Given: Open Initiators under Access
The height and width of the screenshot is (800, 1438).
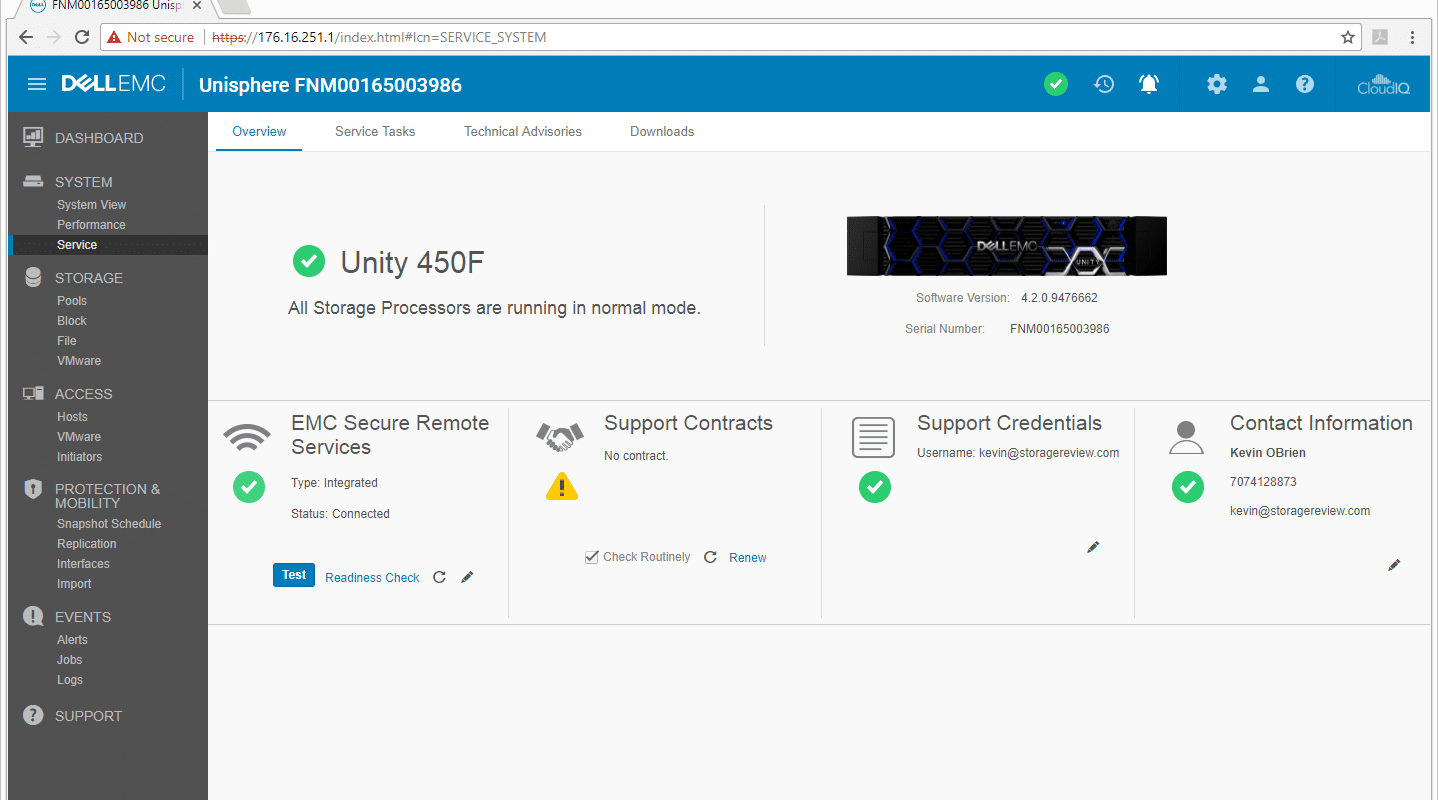Looking at the screenshot, I should (x=79, y=457).
